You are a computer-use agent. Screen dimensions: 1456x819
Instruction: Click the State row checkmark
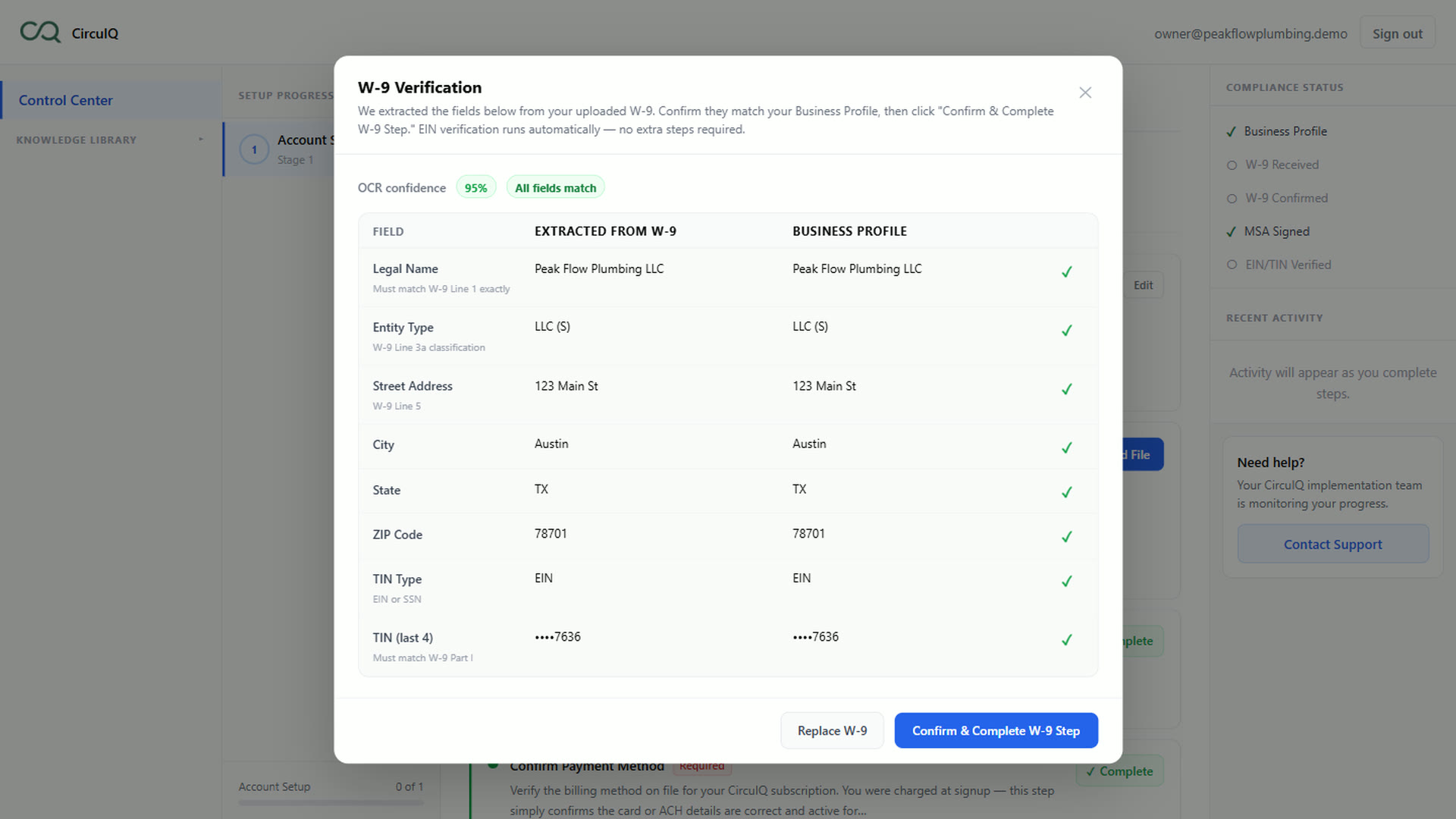(1066, 492)
